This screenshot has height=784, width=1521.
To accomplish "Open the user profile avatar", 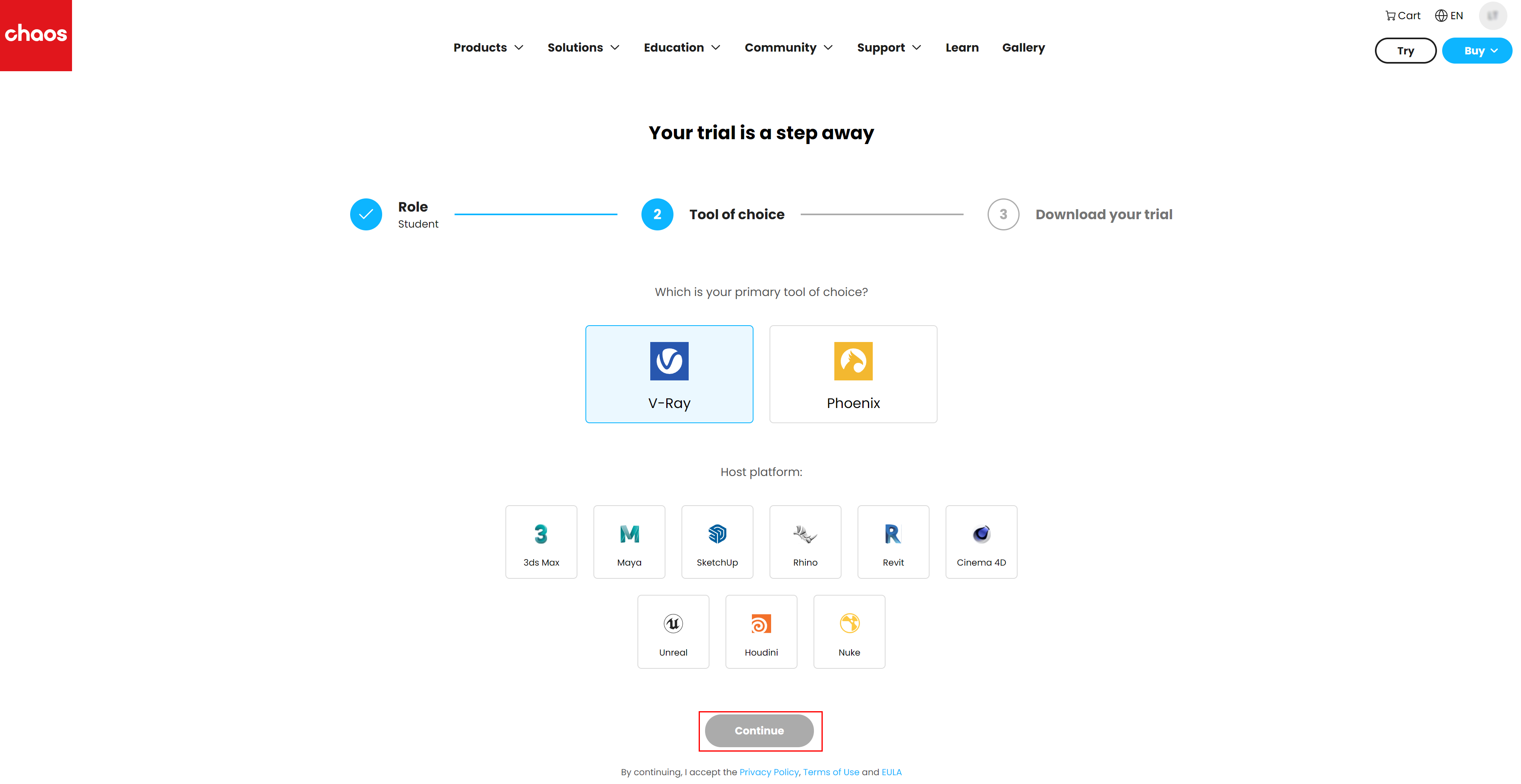I will (1493, 16).
